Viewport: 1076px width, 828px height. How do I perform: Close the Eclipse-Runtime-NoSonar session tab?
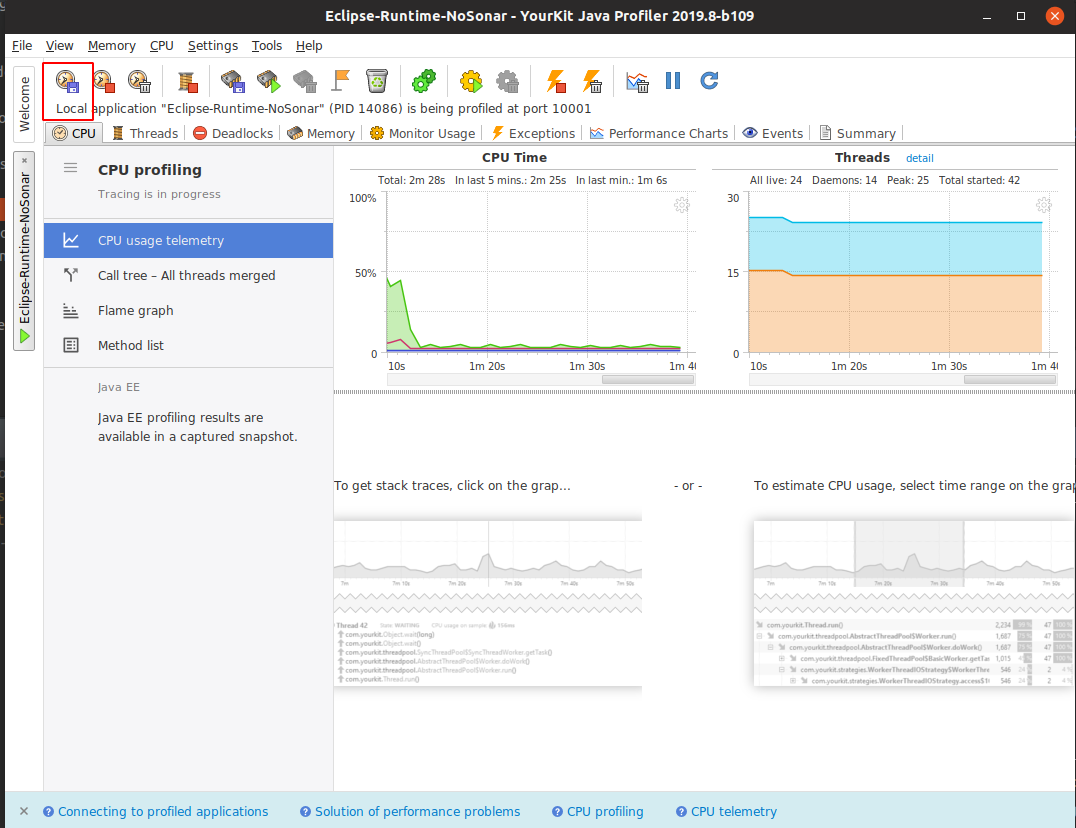24,161
